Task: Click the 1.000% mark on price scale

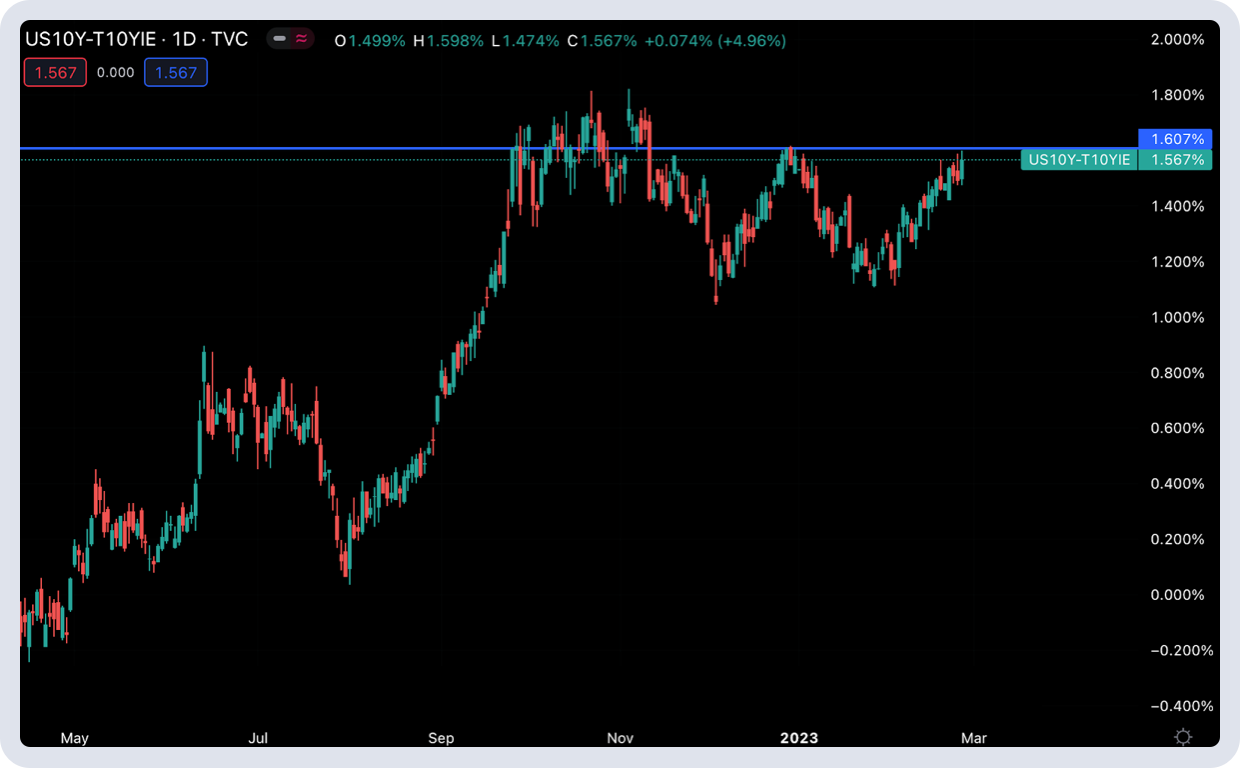Action: [x=1178, y=317]
